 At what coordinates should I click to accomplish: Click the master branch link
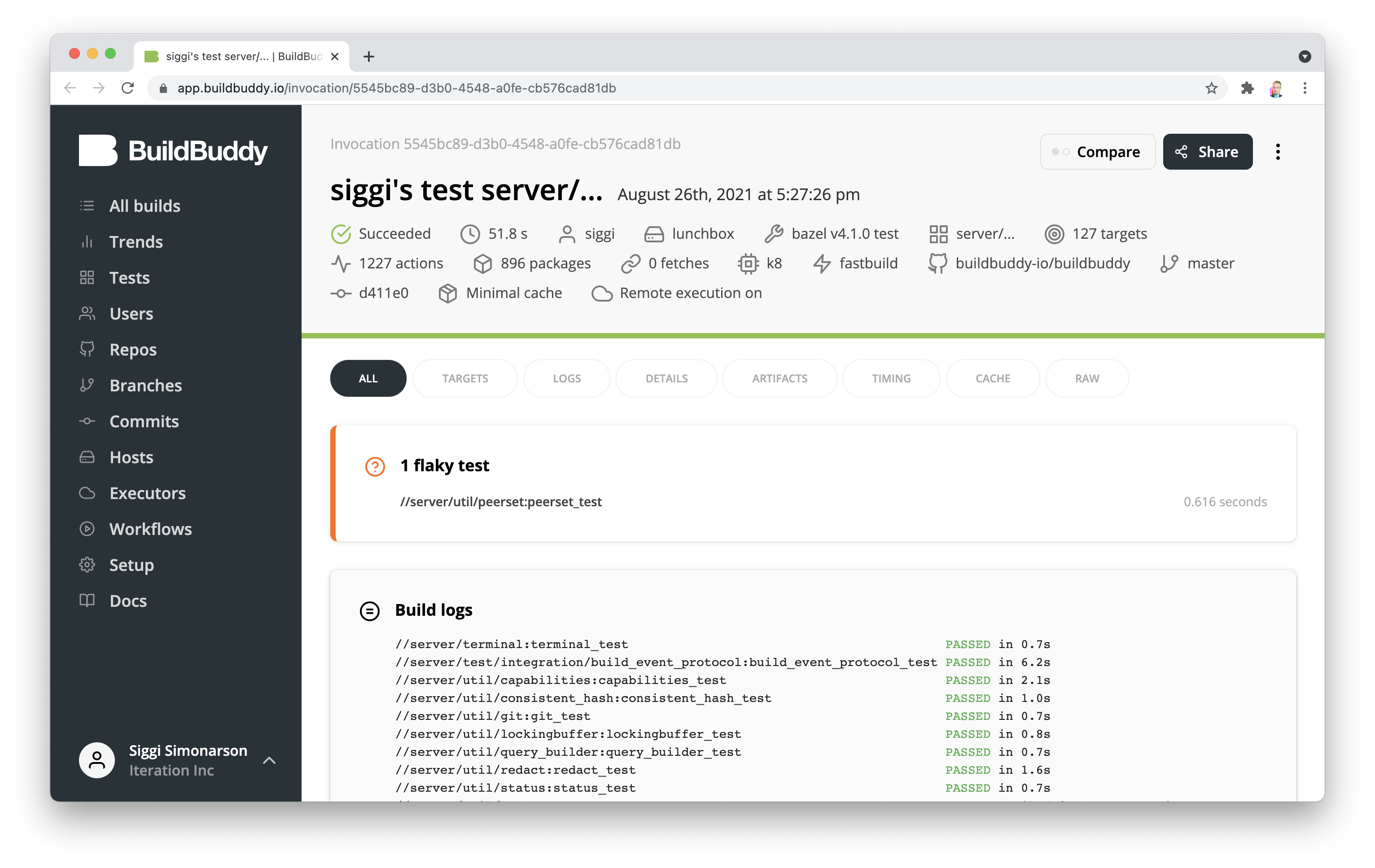(x=1211, y=263)
